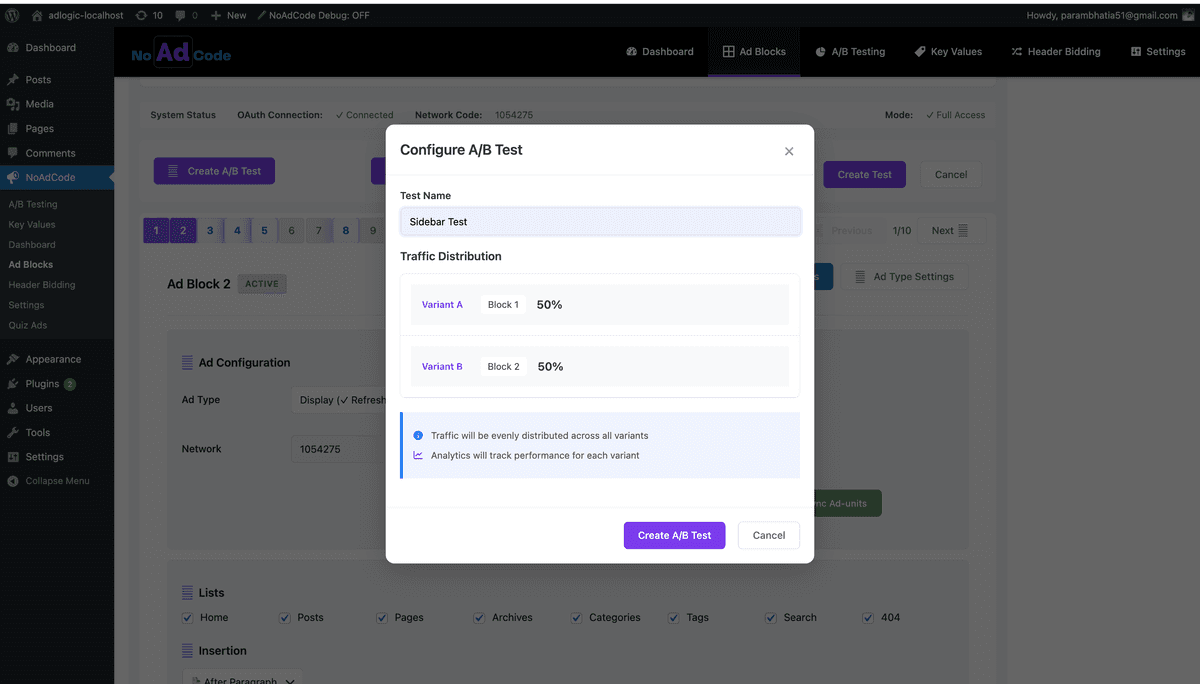This screenshot has height=684, width=1200.
Task: Open the NoAdCode Debug toggle in the admin bar
Action: 316,15
